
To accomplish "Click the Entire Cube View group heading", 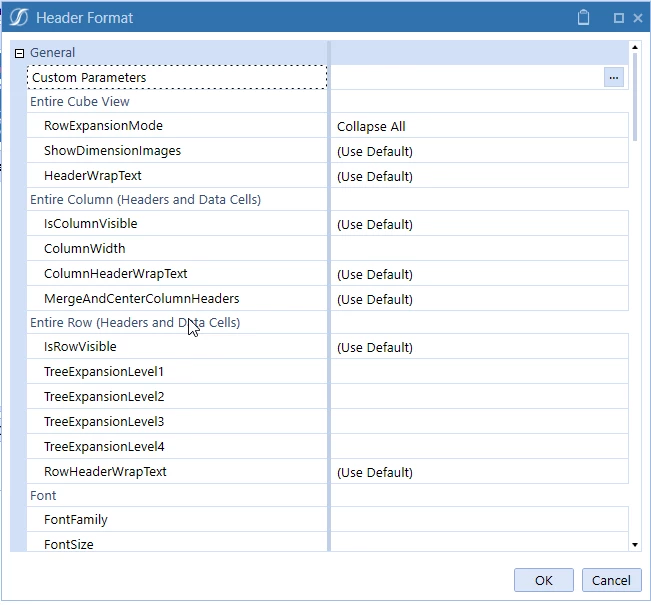I will click(80, 102).
